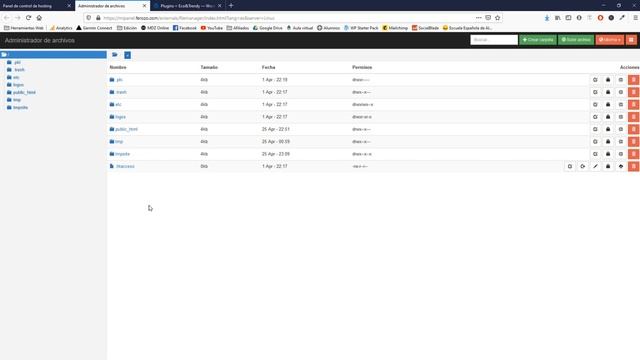The image size is (640, 360).
Task: Click the icon between lock and delete in tmp row
Action: pyautogui.click(x=621, y=142)
